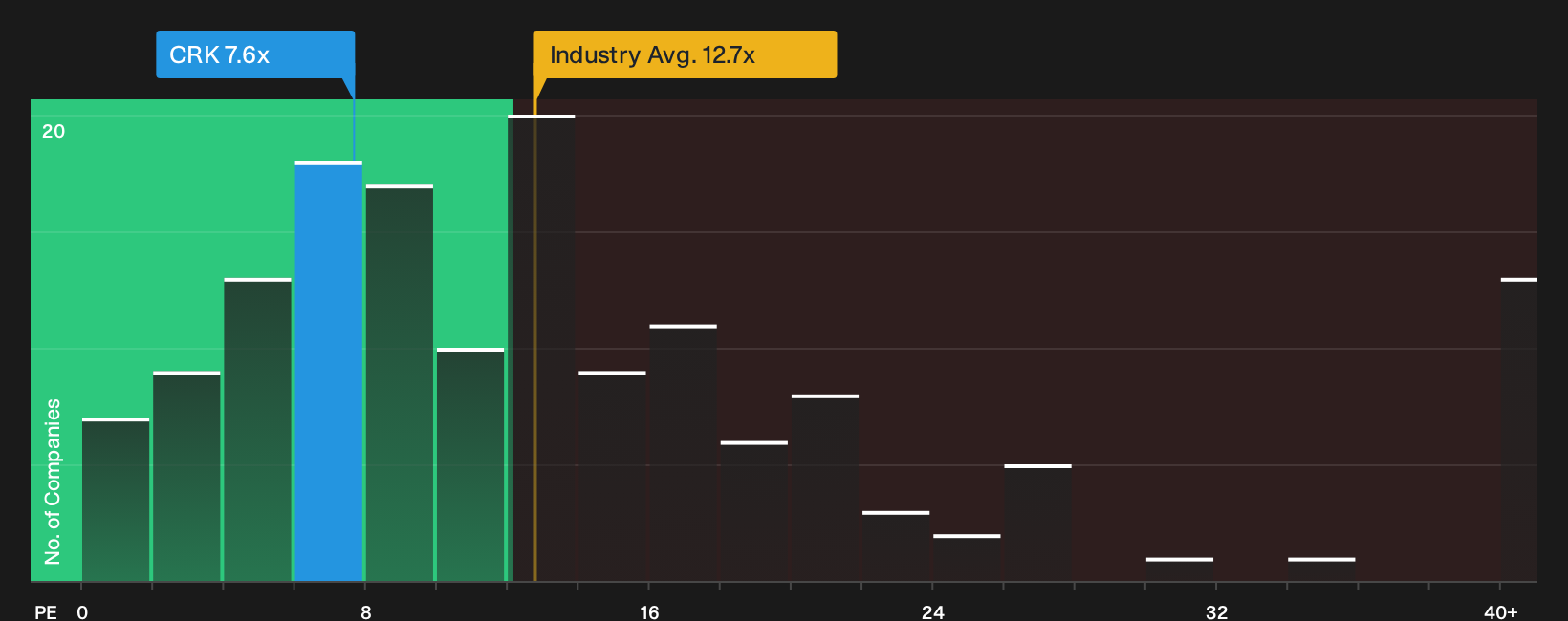Click the x-axis tick label 32
The image size is (1568, 621).
pos(1216,611)
